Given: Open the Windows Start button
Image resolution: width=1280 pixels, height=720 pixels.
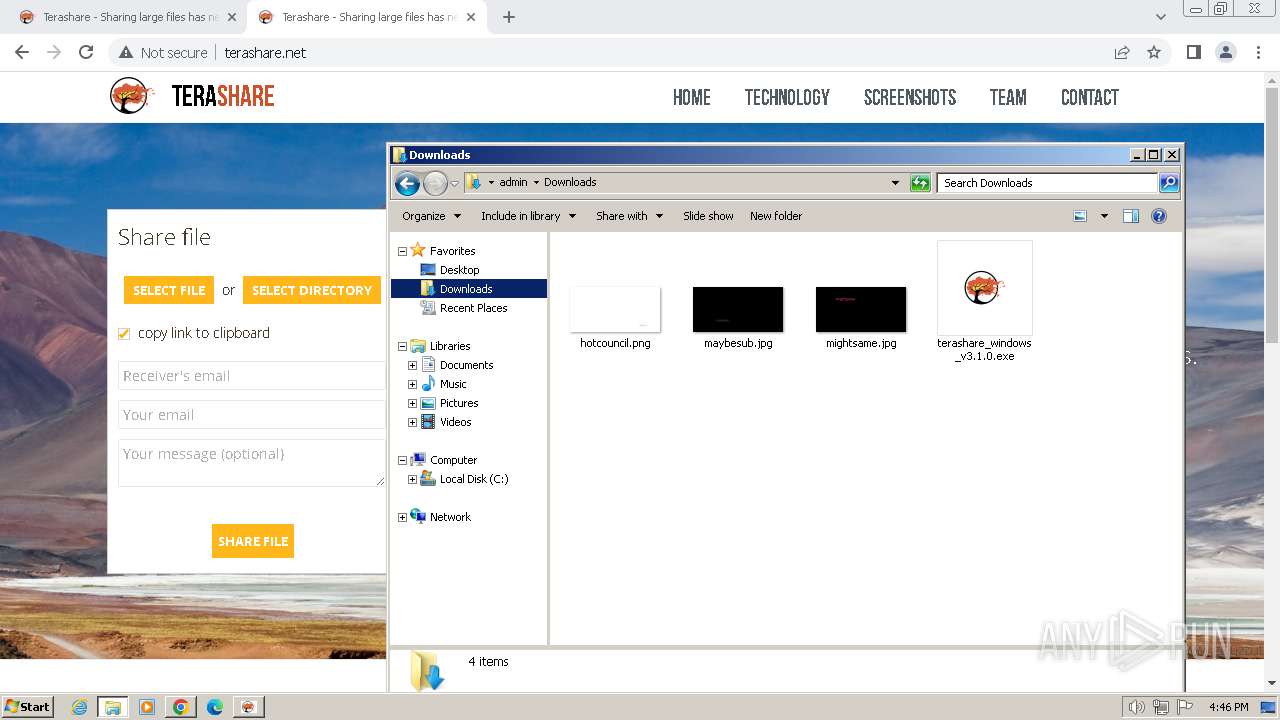Looking at the screenshot, I should pos(28,707).
